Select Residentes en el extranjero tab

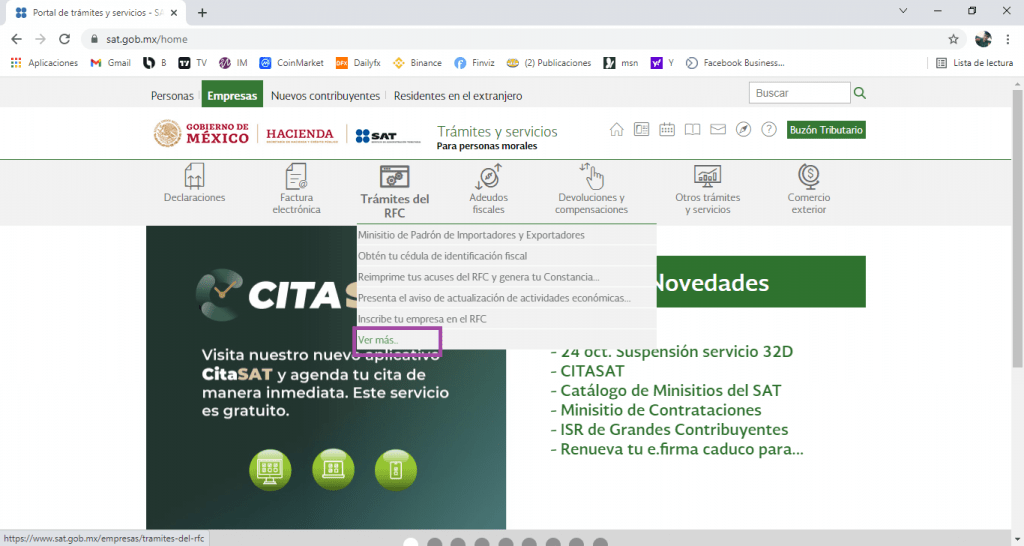pos(458,95)
